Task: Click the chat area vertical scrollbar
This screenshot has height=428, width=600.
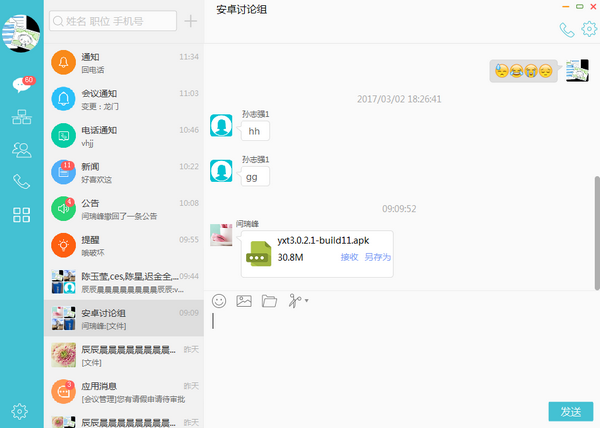Action: [597, 233]
